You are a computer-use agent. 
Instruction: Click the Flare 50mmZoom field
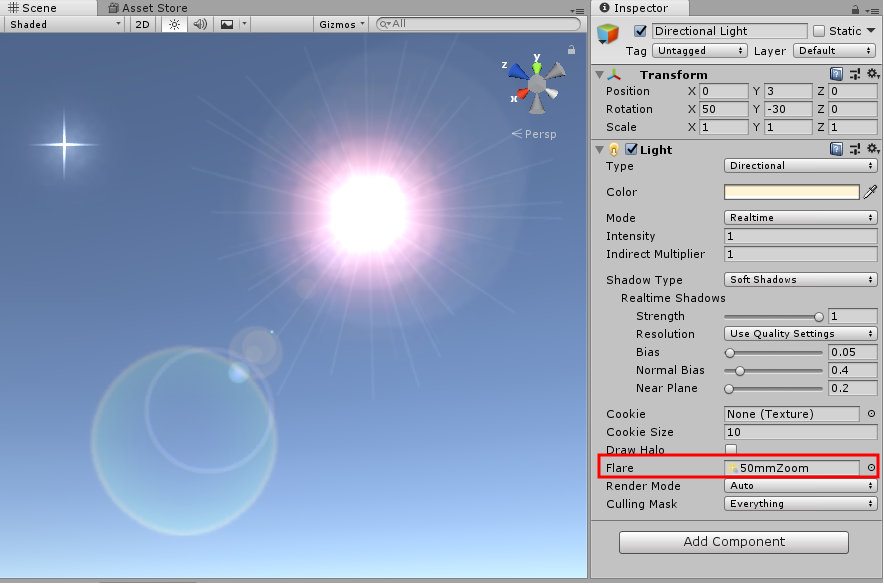pyautogui.click(x=792, y=468)
